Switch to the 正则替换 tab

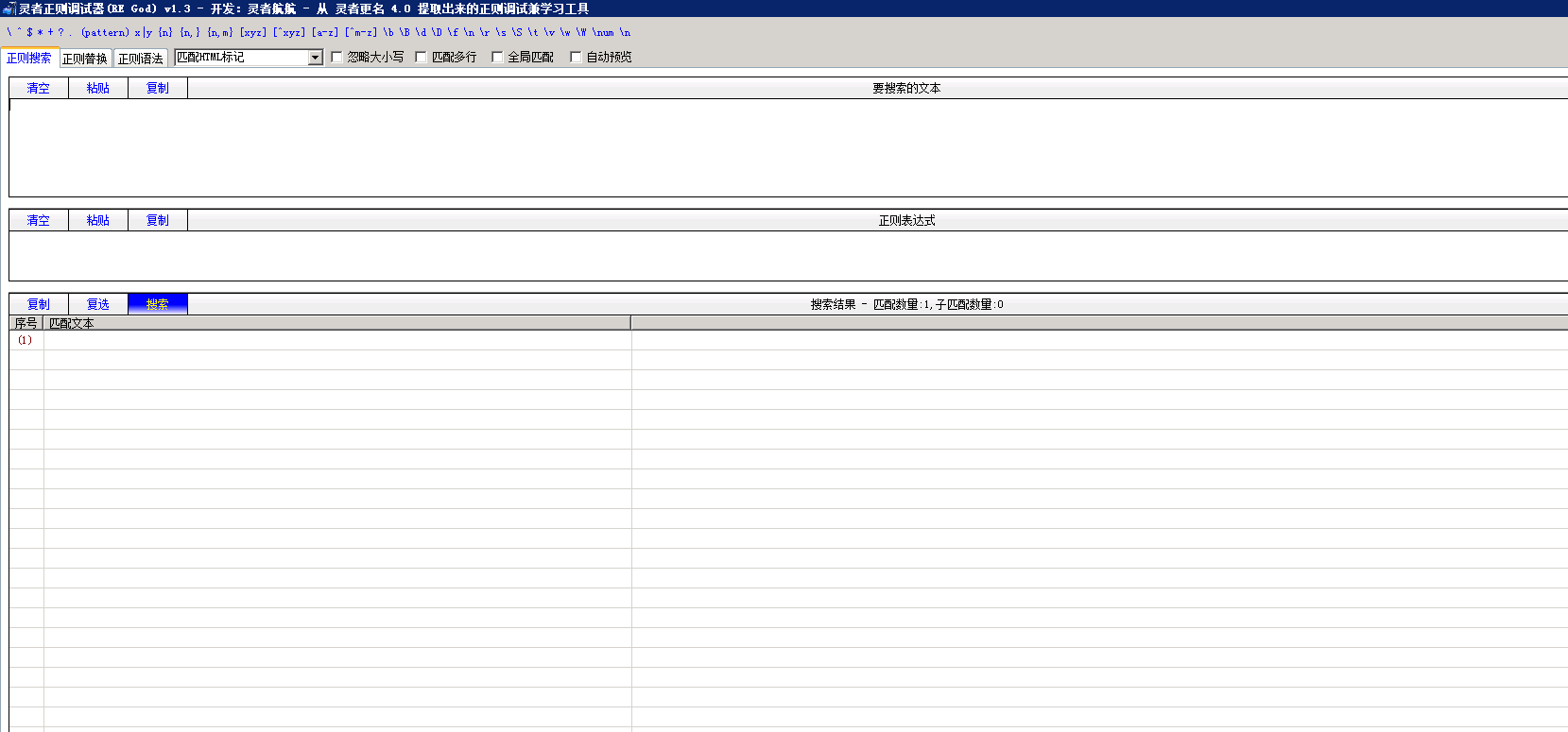pos(85,59)
